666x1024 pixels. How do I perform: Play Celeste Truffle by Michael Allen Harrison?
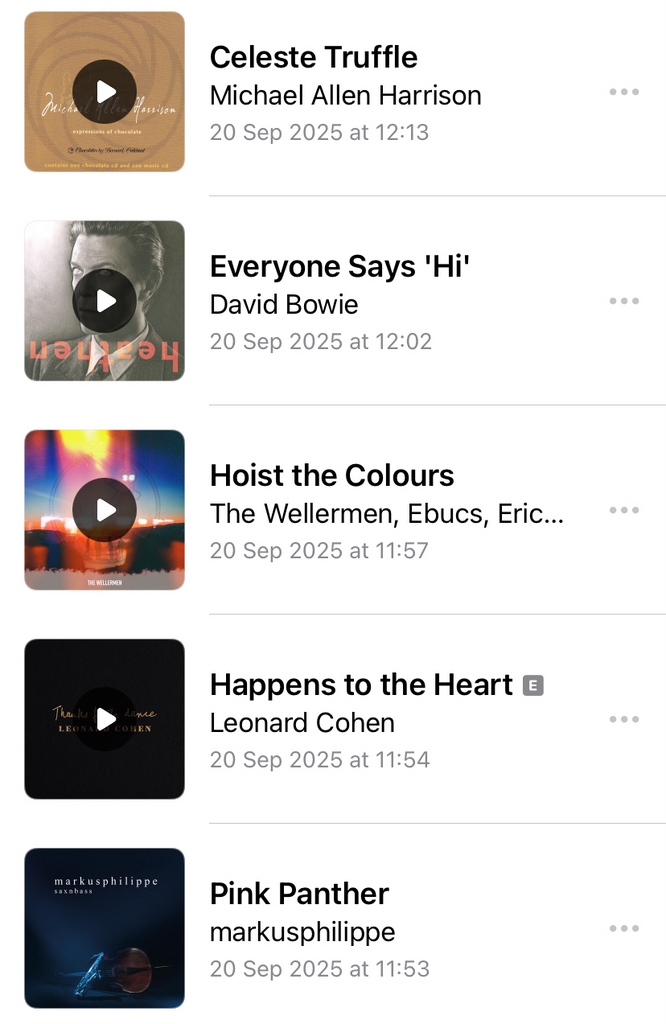coord(105,92)
